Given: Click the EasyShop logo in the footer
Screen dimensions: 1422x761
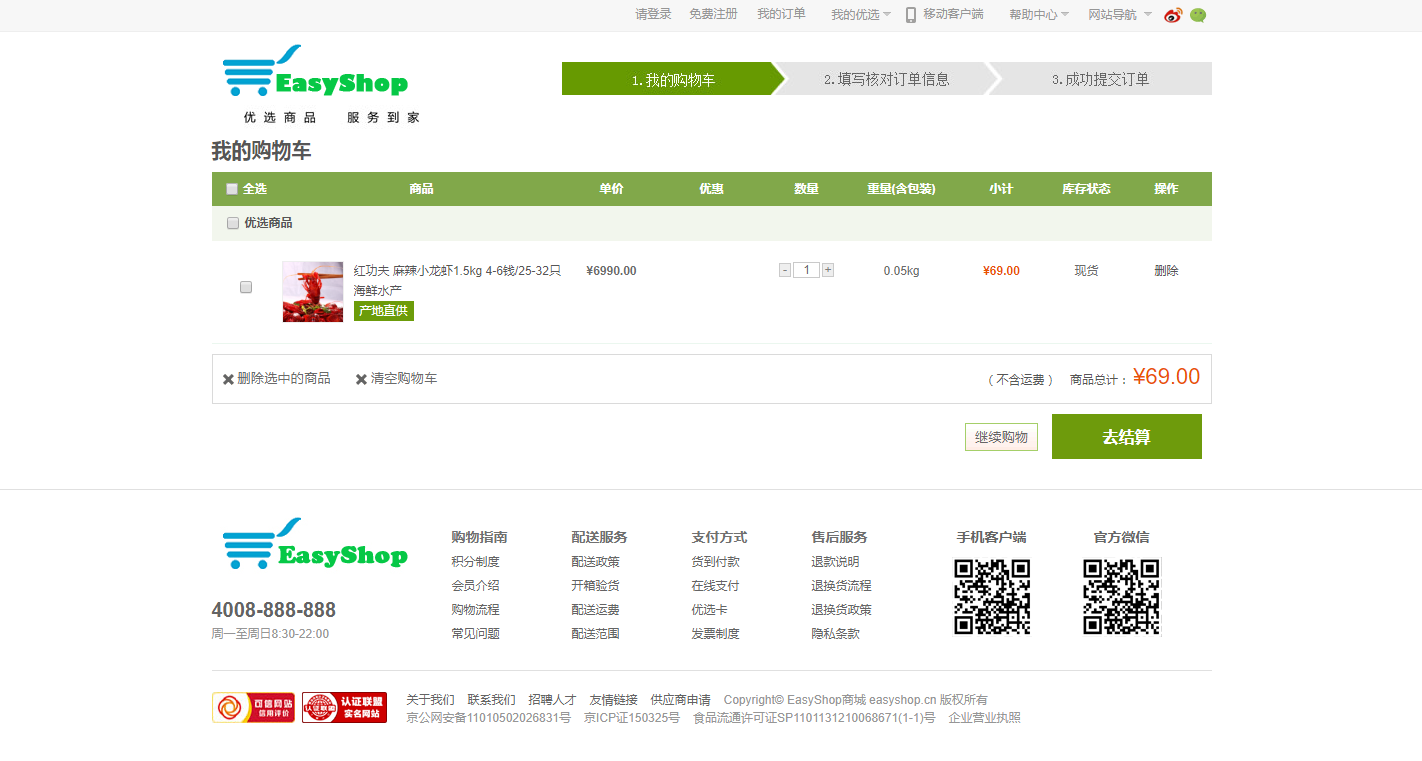Looking at the screenshot, I should tap(314, 545).
